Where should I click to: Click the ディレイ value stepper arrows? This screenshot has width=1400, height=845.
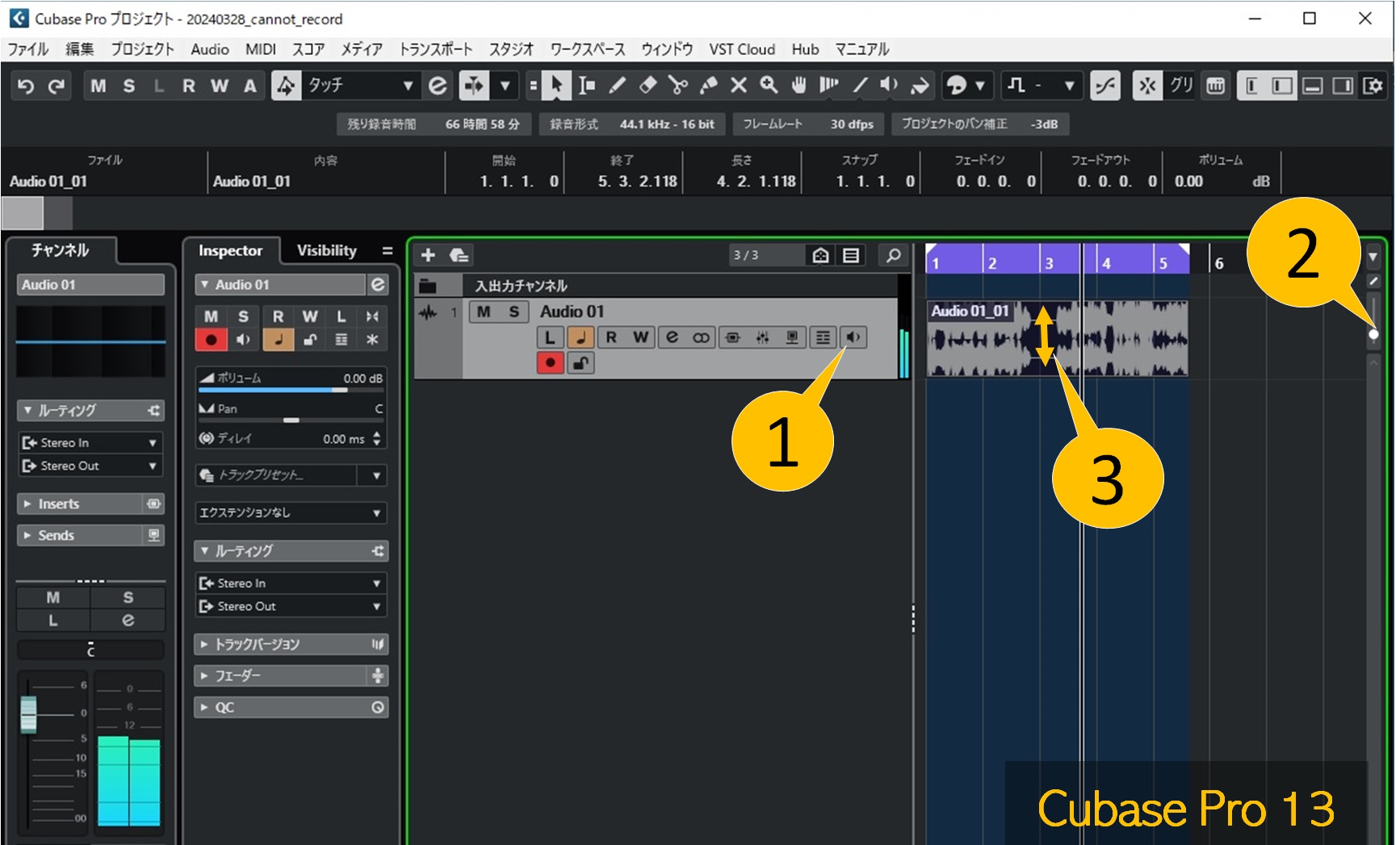pyautogui.click(x=376, y=438)
